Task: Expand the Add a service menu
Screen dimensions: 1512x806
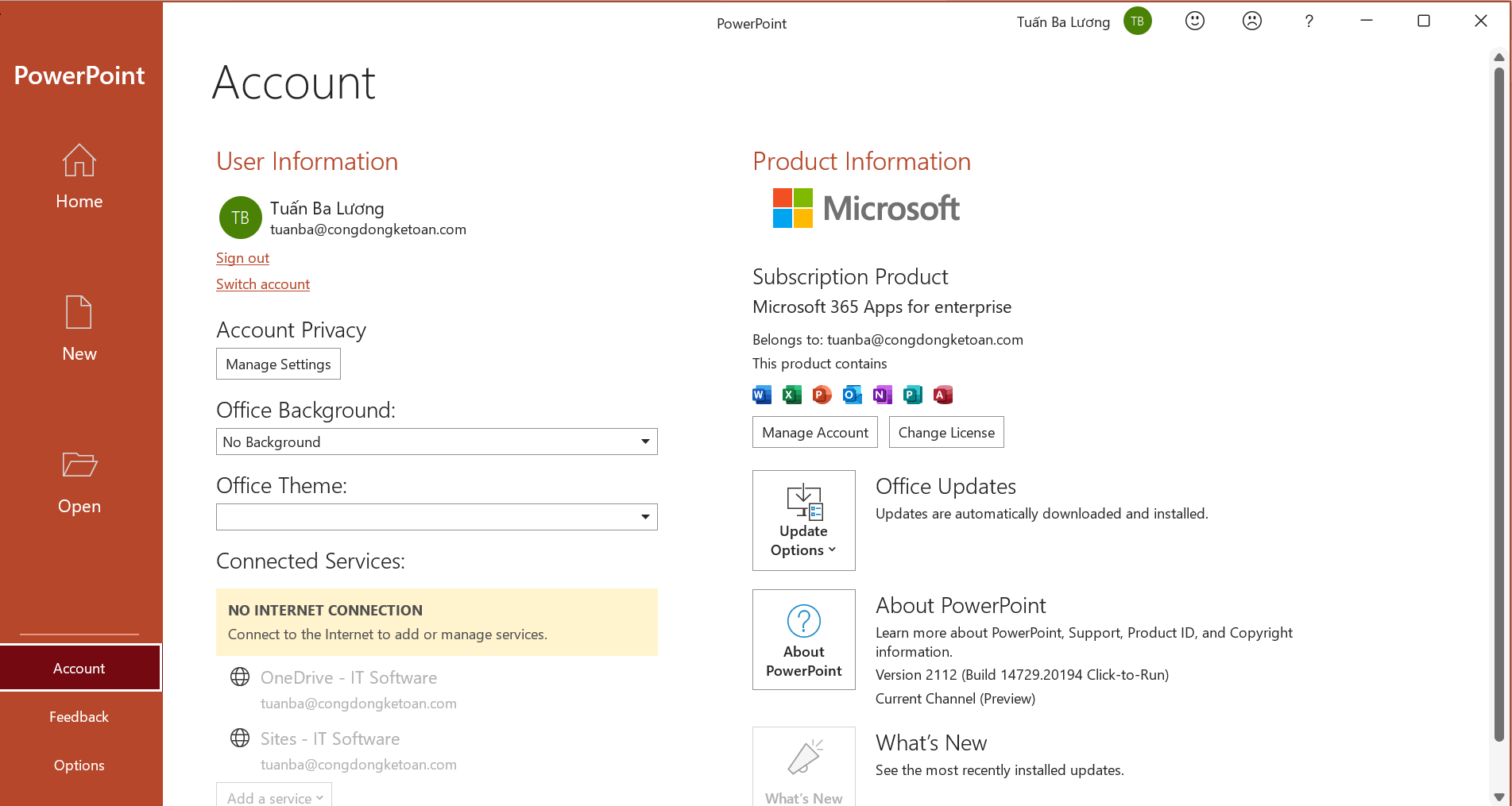Action: [274, 796]
